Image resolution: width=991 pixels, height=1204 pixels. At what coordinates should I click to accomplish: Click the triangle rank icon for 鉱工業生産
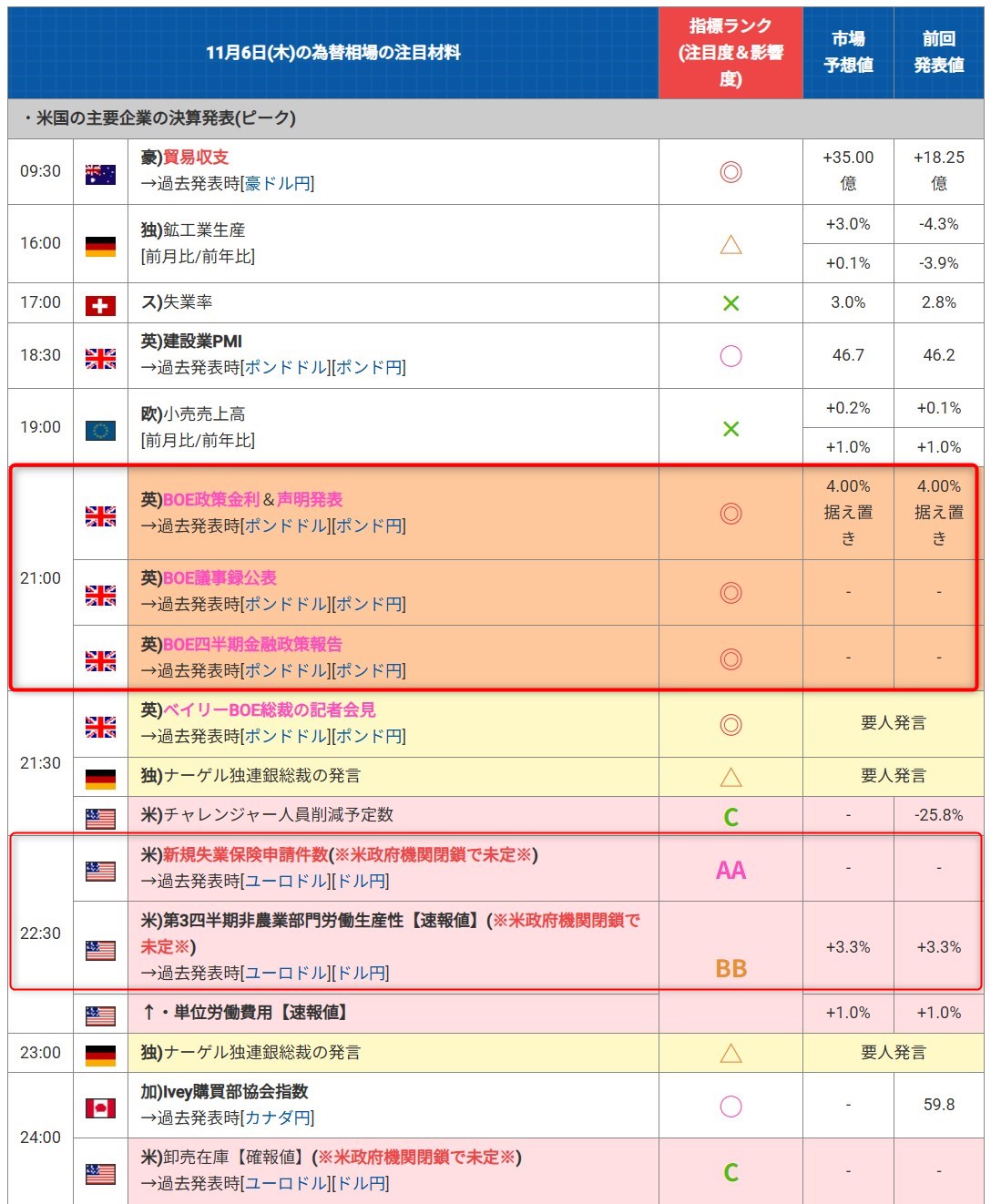[x=730, y=244]
